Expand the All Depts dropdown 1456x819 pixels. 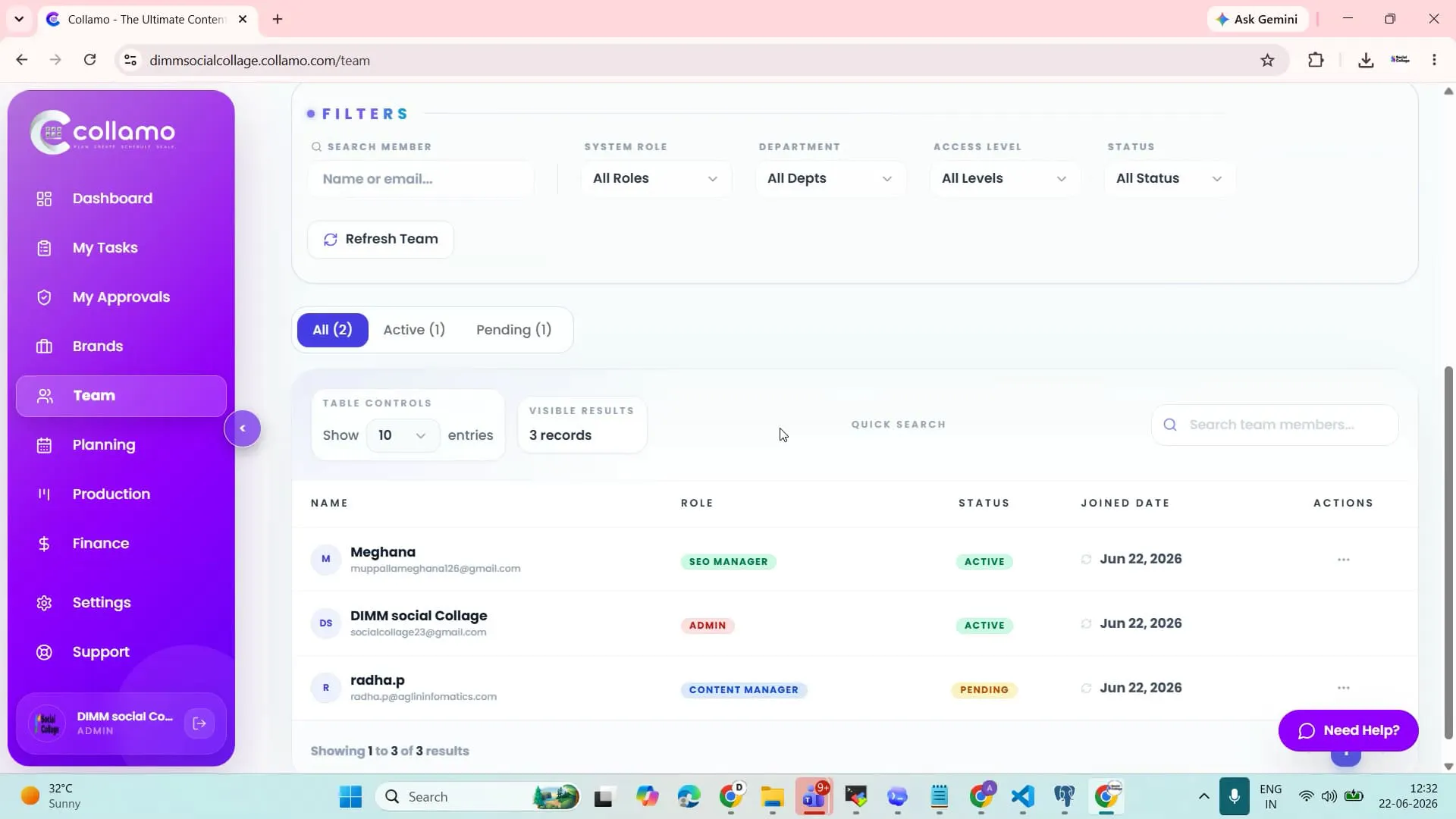click(x=830, y=178)
